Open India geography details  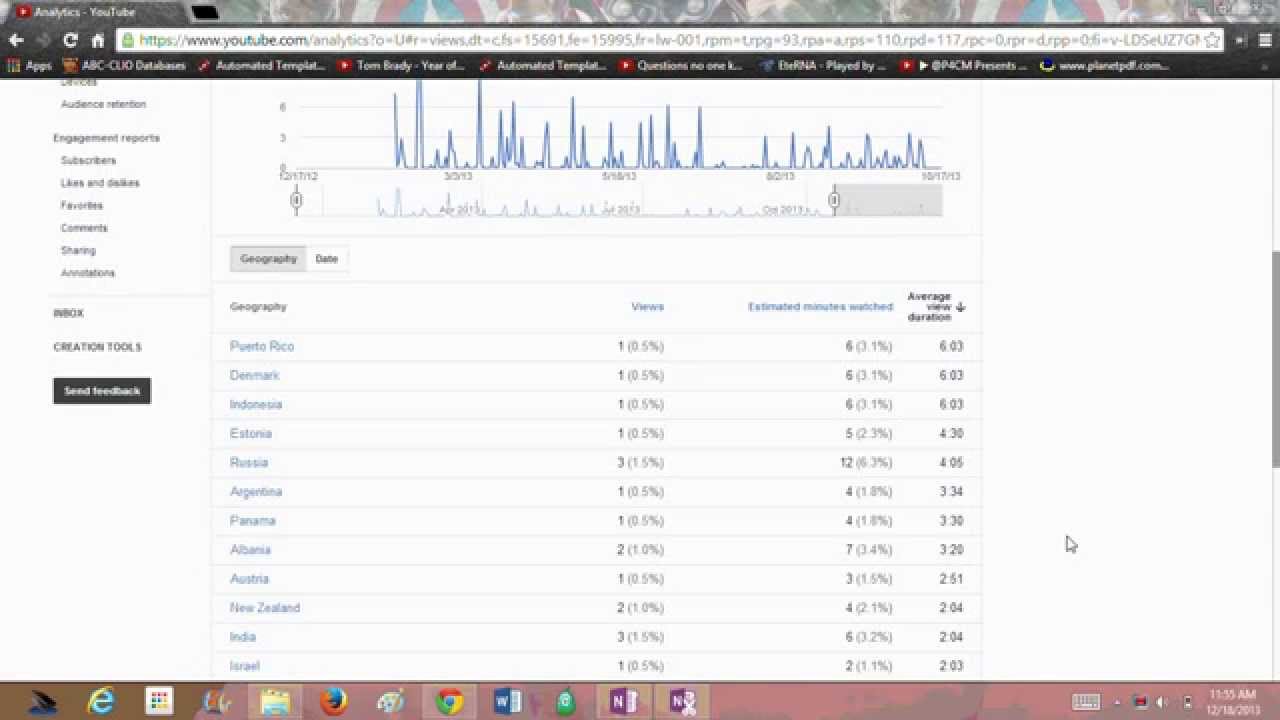pos(243,636)
